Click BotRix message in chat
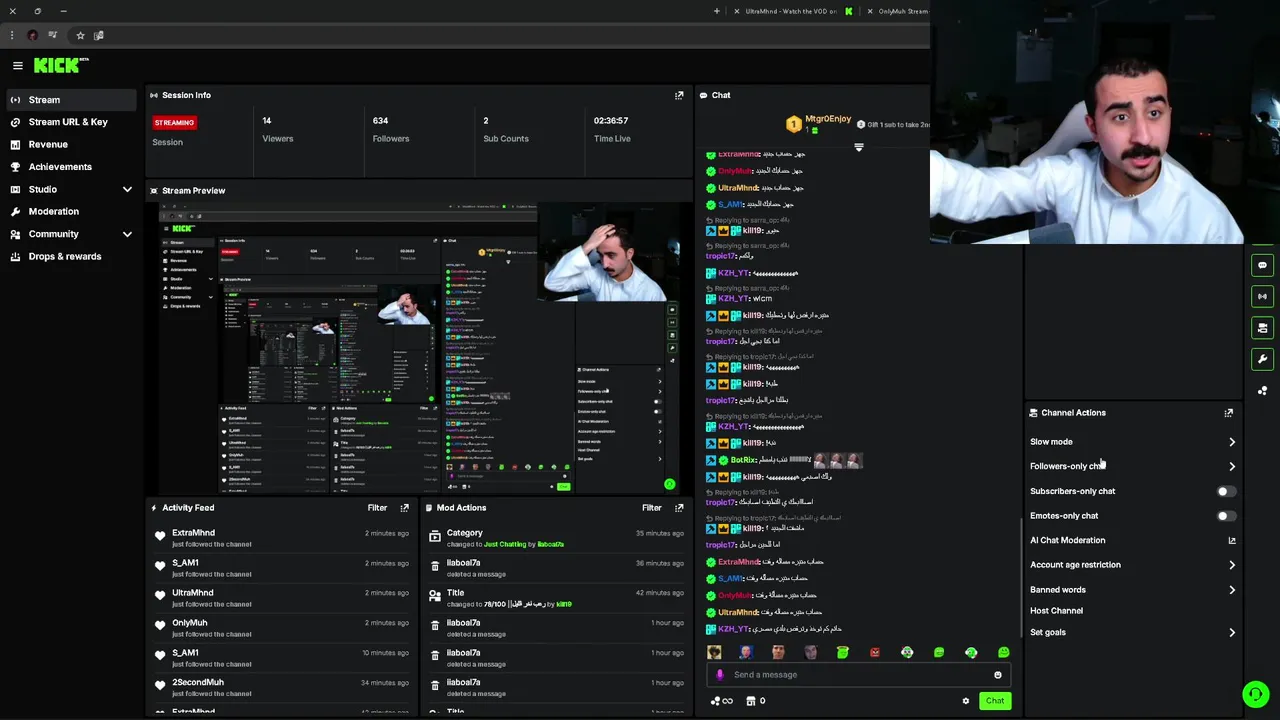The width and height of the screenshot is (1280, 720). (x=785, y=460)
